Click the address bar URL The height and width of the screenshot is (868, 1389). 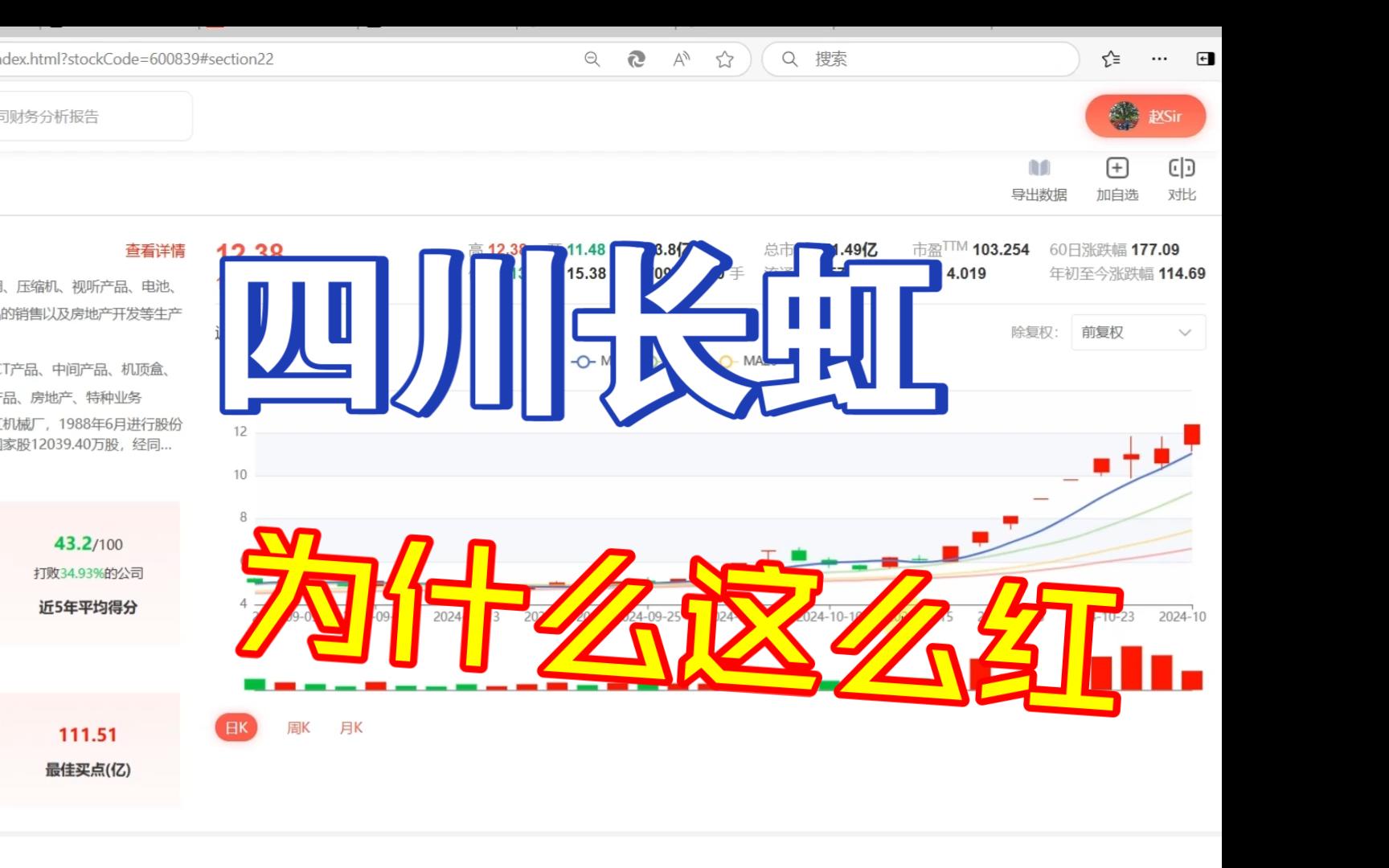pyautogui.click(x=137, y=59)
